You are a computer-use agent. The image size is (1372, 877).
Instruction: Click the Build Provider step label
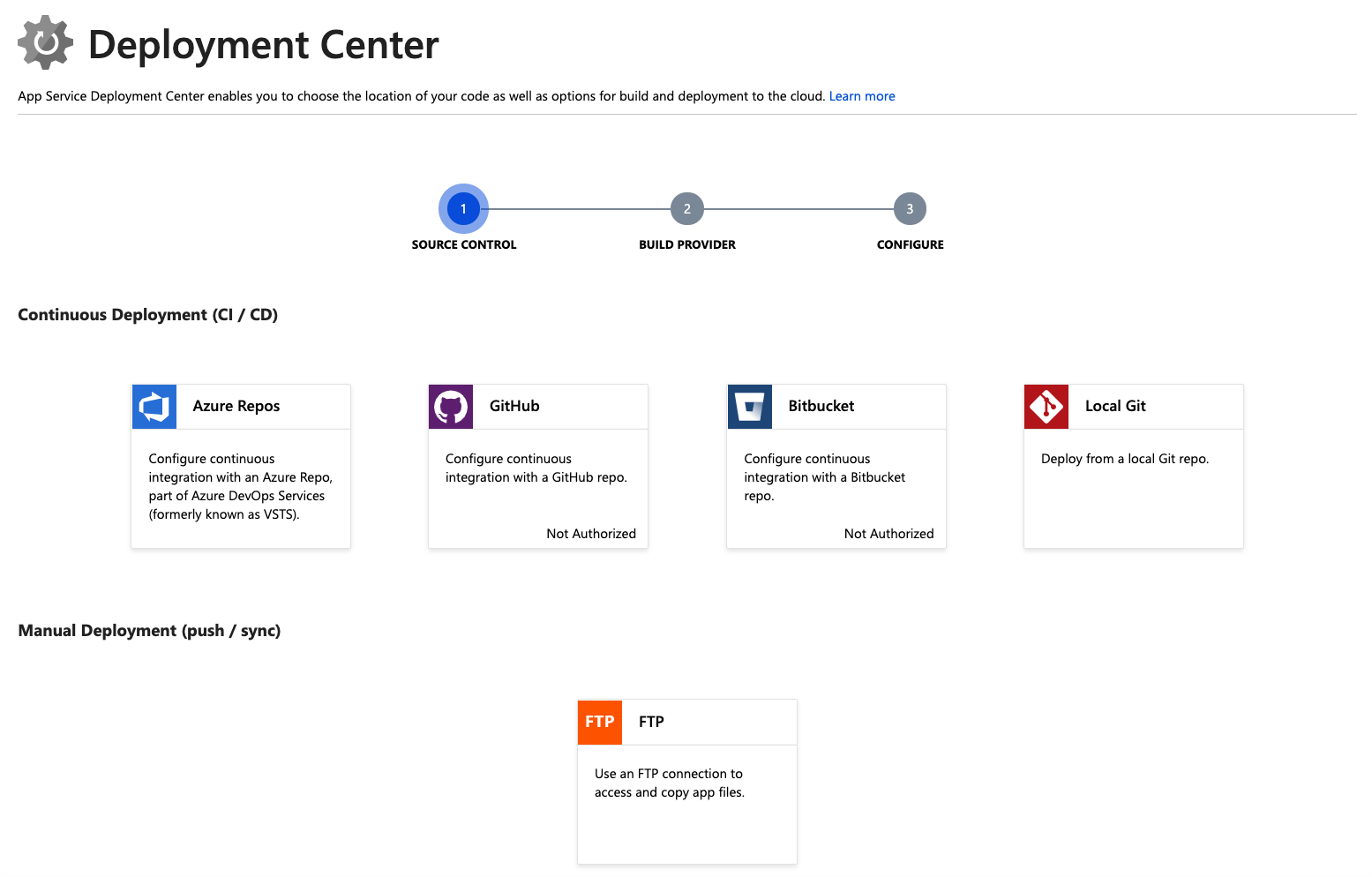[686, 244]
